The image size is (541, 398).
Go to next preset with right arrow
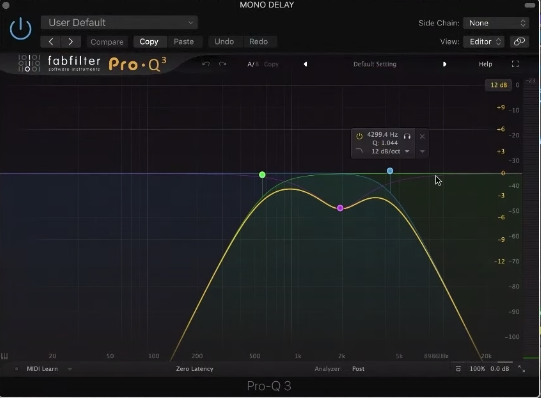tap(71, 42)
